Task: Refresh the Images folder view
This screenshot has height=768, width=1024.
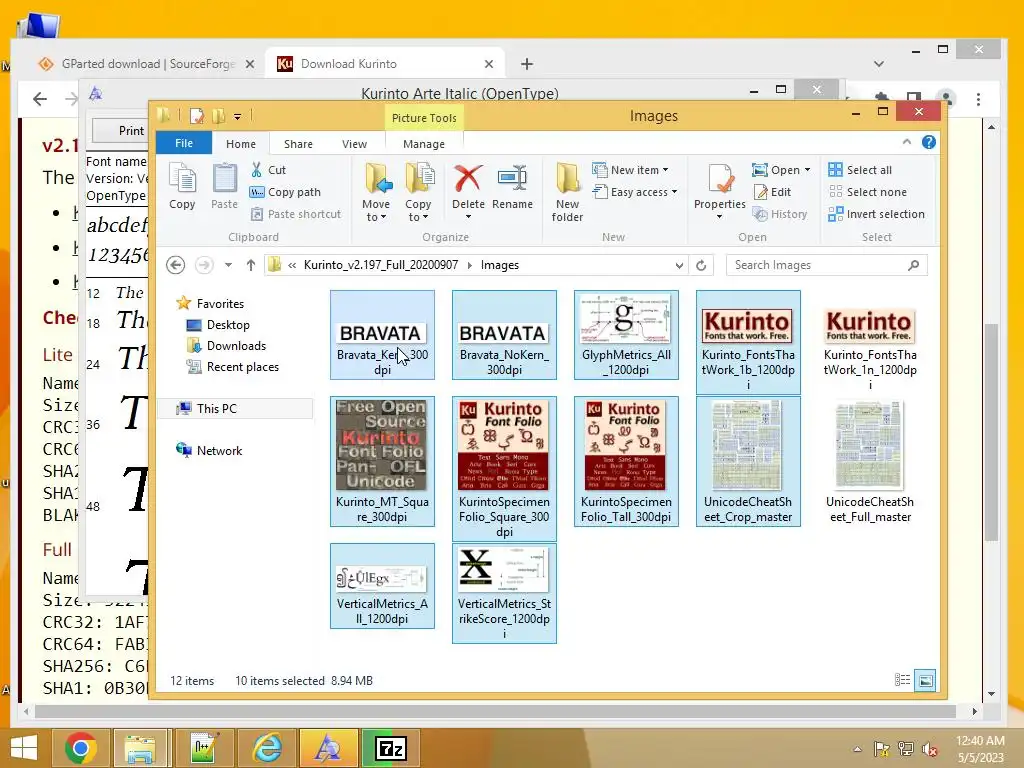Action: tap(701, 265)
